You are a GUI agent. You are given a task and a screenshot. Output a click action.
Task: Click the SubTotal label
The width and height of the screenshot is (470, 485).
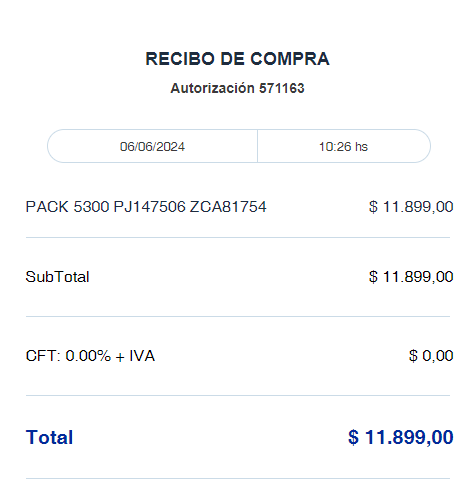point(57,277)
